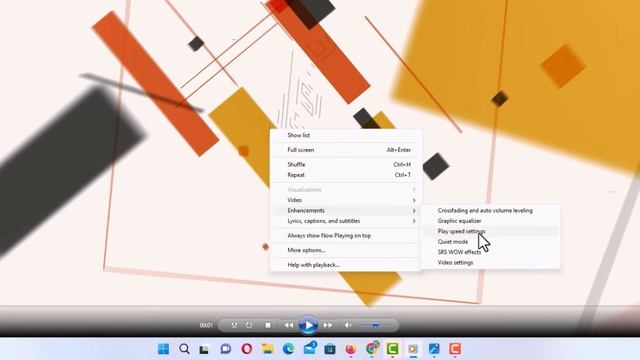
Task: Stop playback with the square stop button
Action: 268,325
